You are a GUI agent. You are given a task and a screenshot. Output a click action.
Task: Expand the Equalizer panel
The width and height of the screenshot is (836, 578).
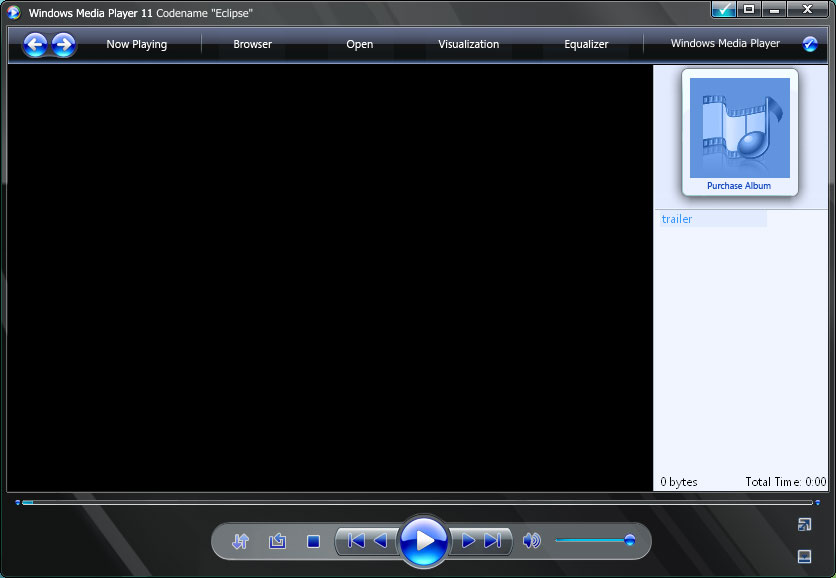point(586,44)
